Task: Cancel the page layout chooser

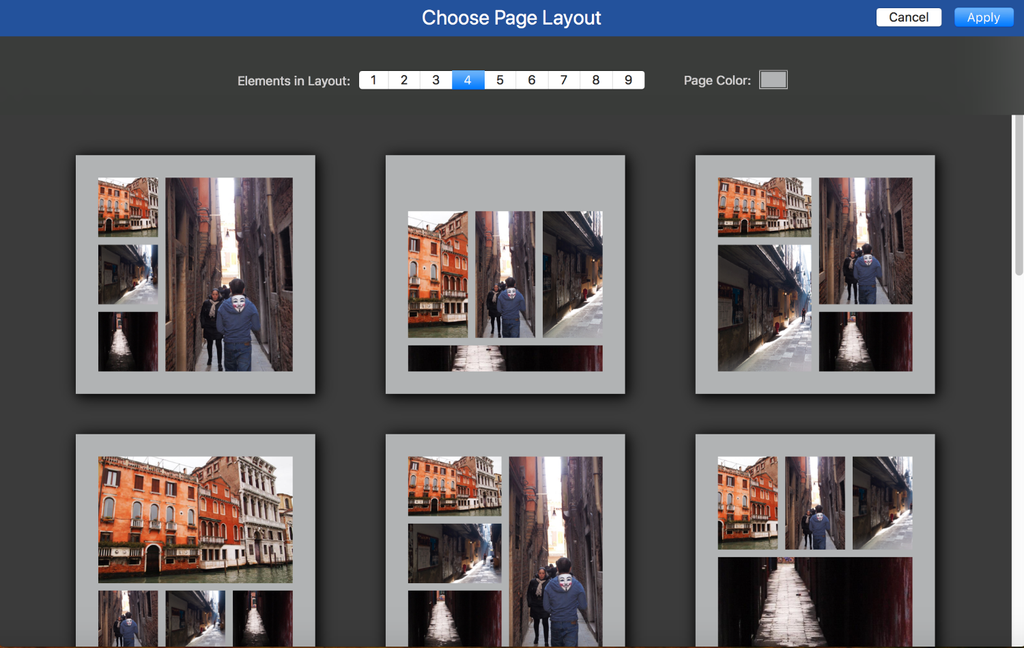Action: 908,17
